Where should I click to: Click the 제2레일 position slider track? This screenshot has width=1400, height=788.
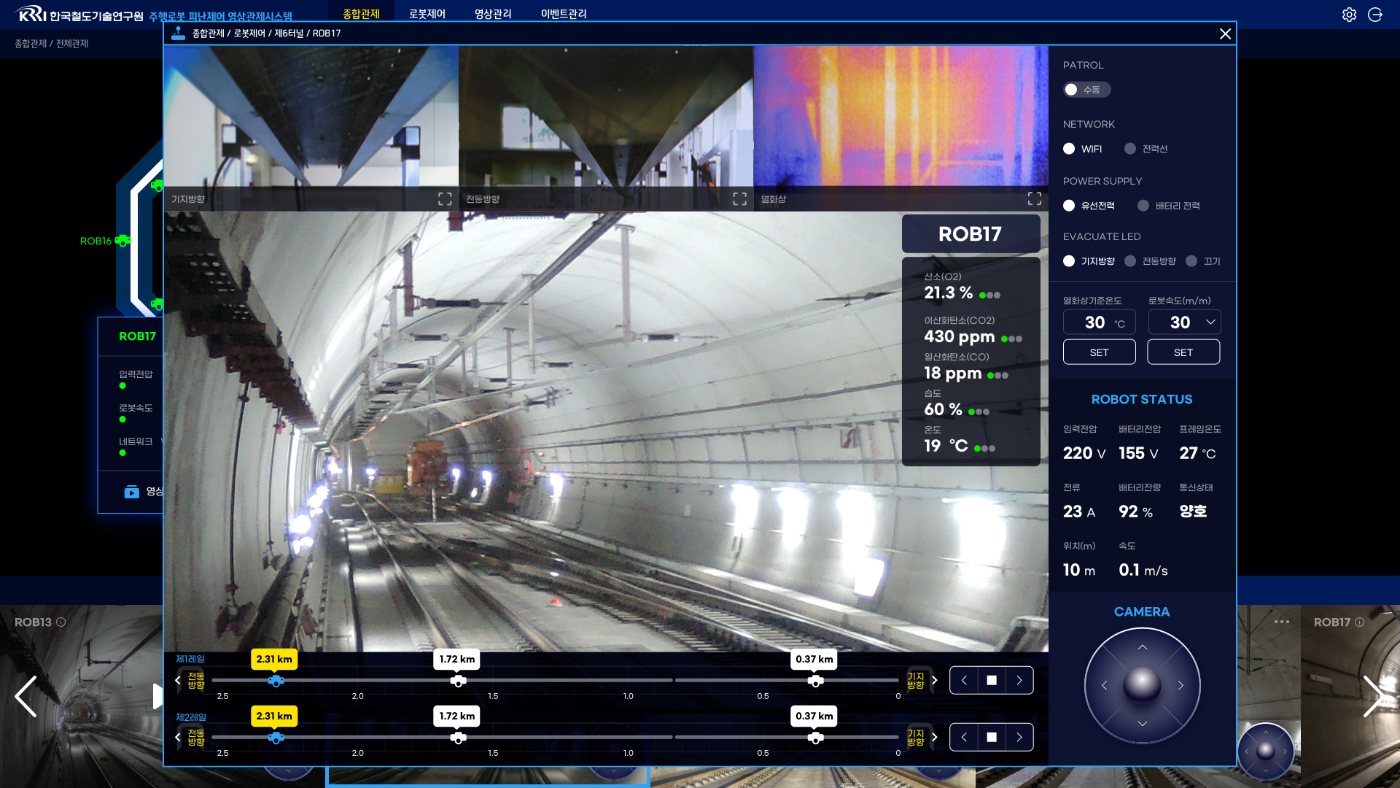coord(555,737)
